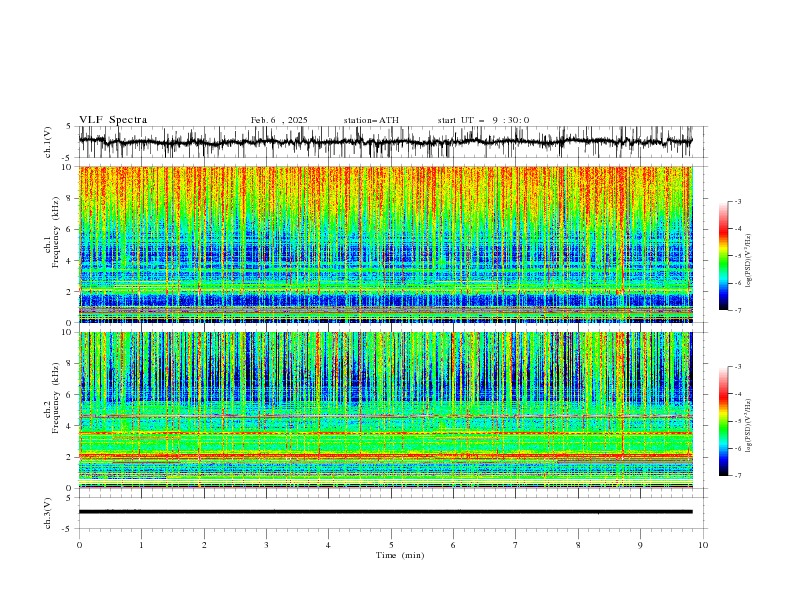This screenshot has height=612, width=792.
Task: Click the 'VLF Spectra' title text
Action: pyautogui.click(x=113, y=120)
